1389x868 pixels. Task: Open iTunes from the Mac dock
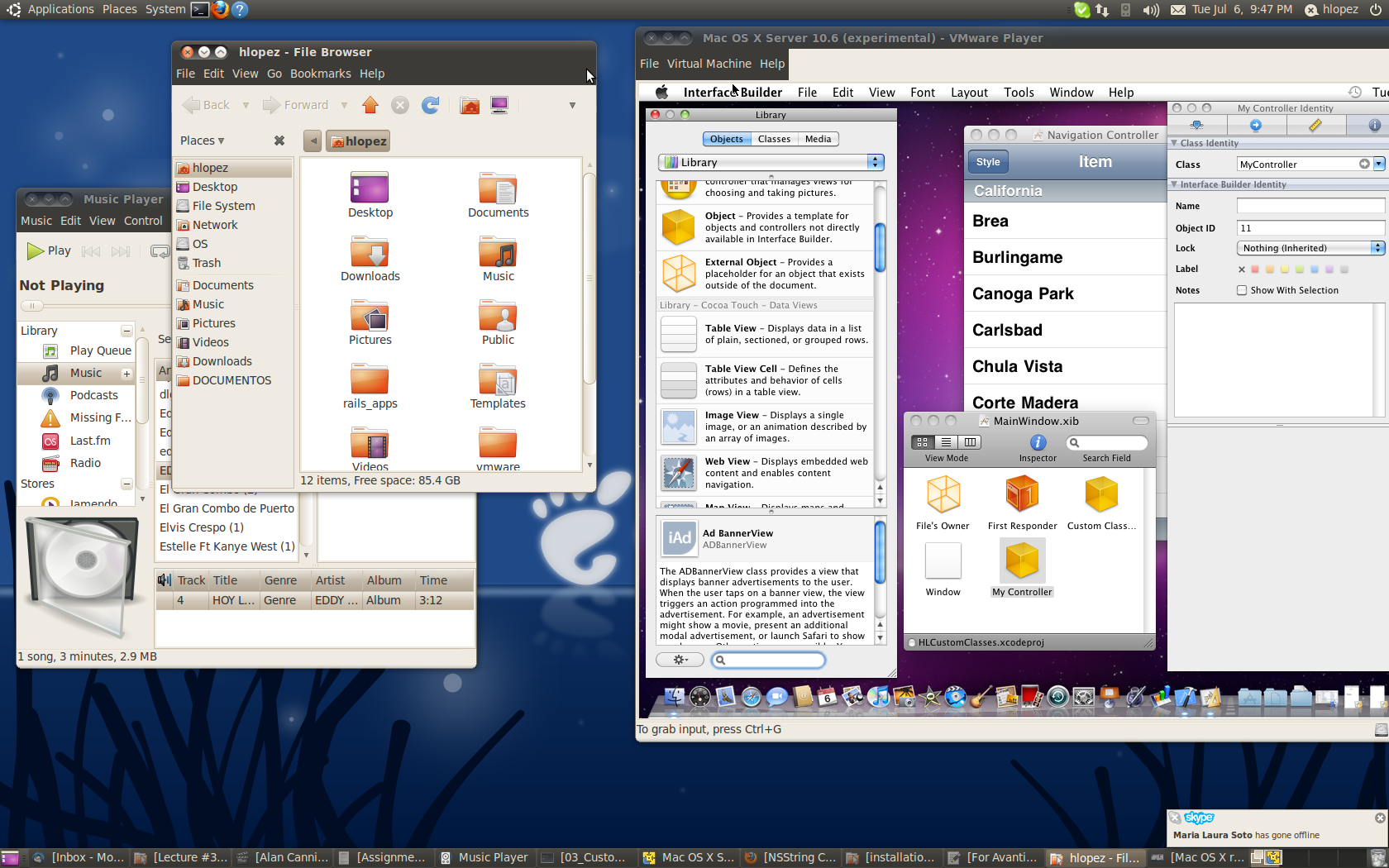(x=877, y=697)
